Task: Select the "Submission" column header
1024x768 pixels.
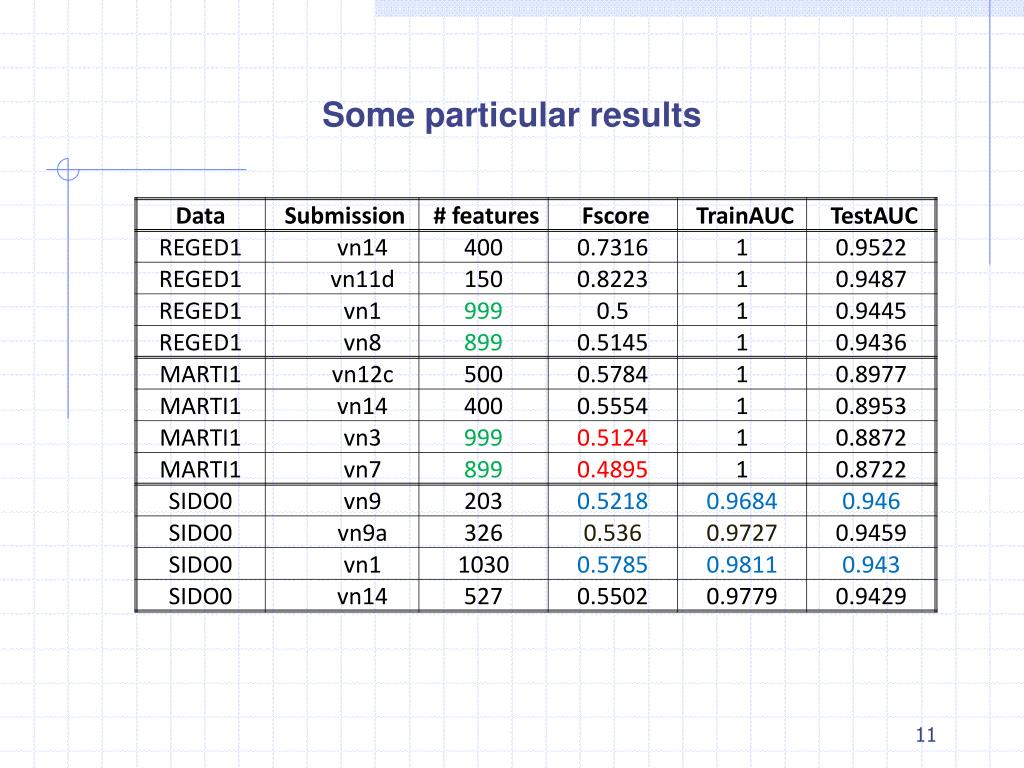Action: (x=344, y=216)
